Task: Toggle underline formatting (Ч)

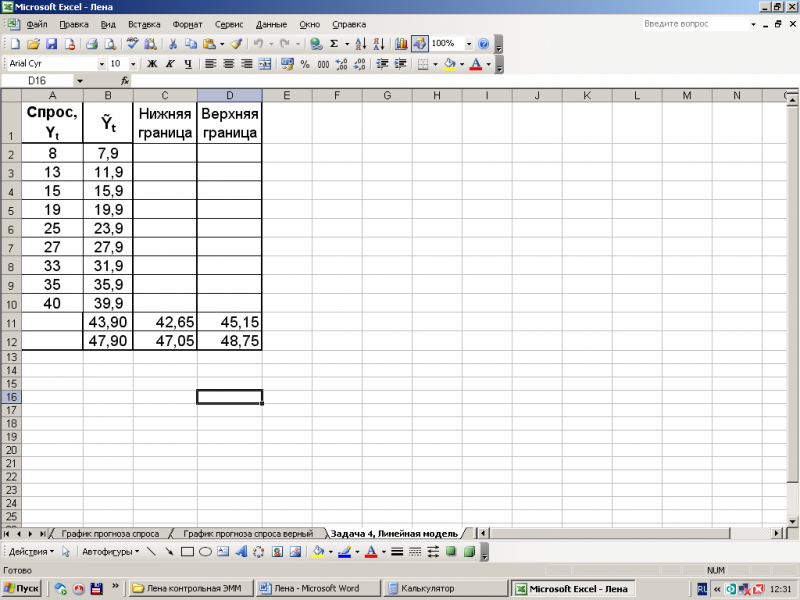Action: coord(188,64)
